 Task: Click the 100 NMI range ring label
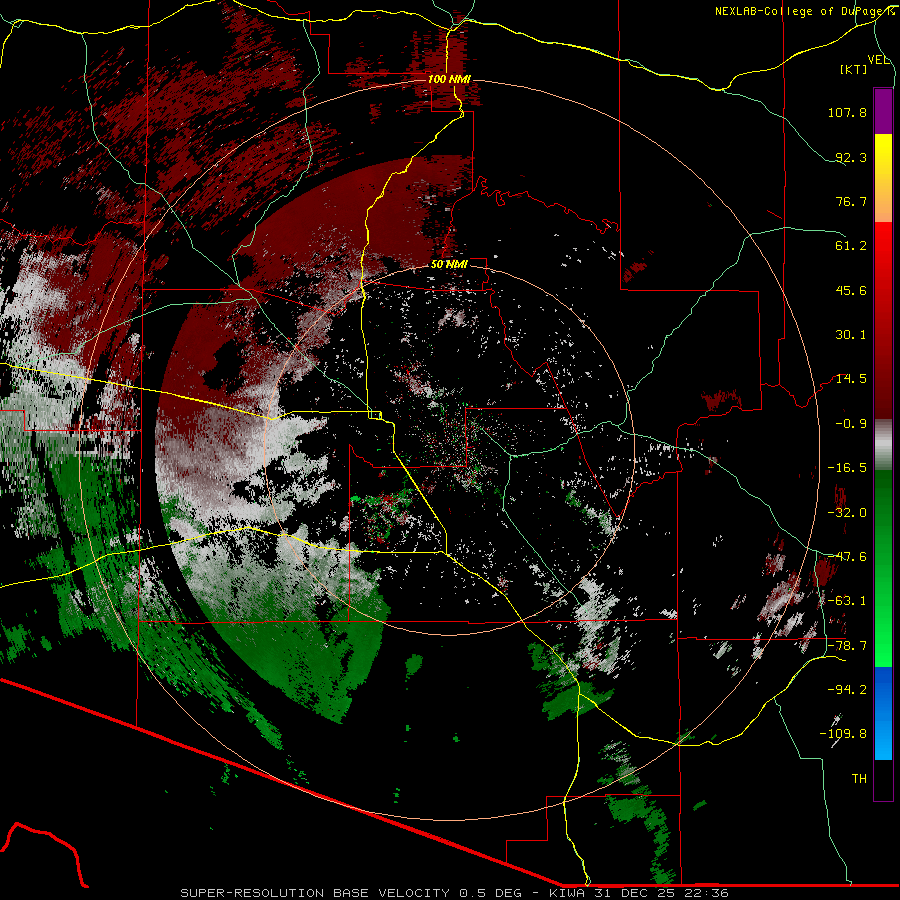coord(449,79)
